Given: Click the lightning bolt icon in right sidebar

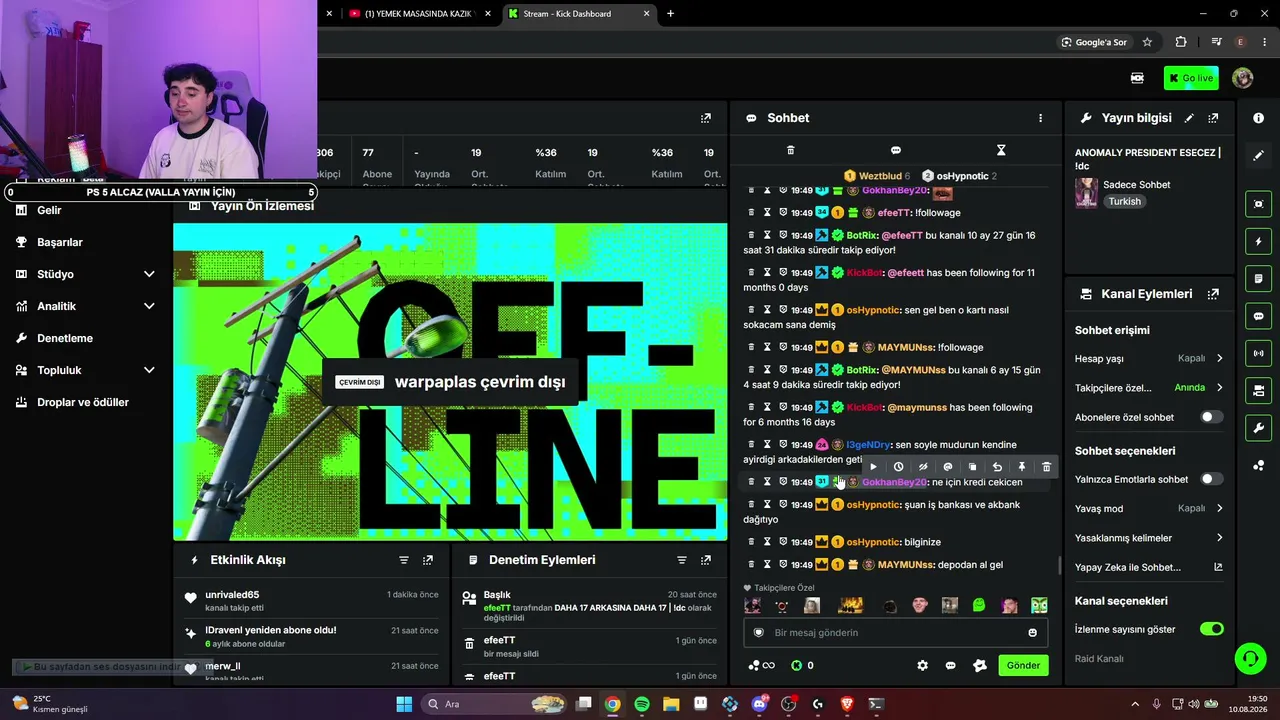Looking at the screenshot, I should coord(1258,241).
